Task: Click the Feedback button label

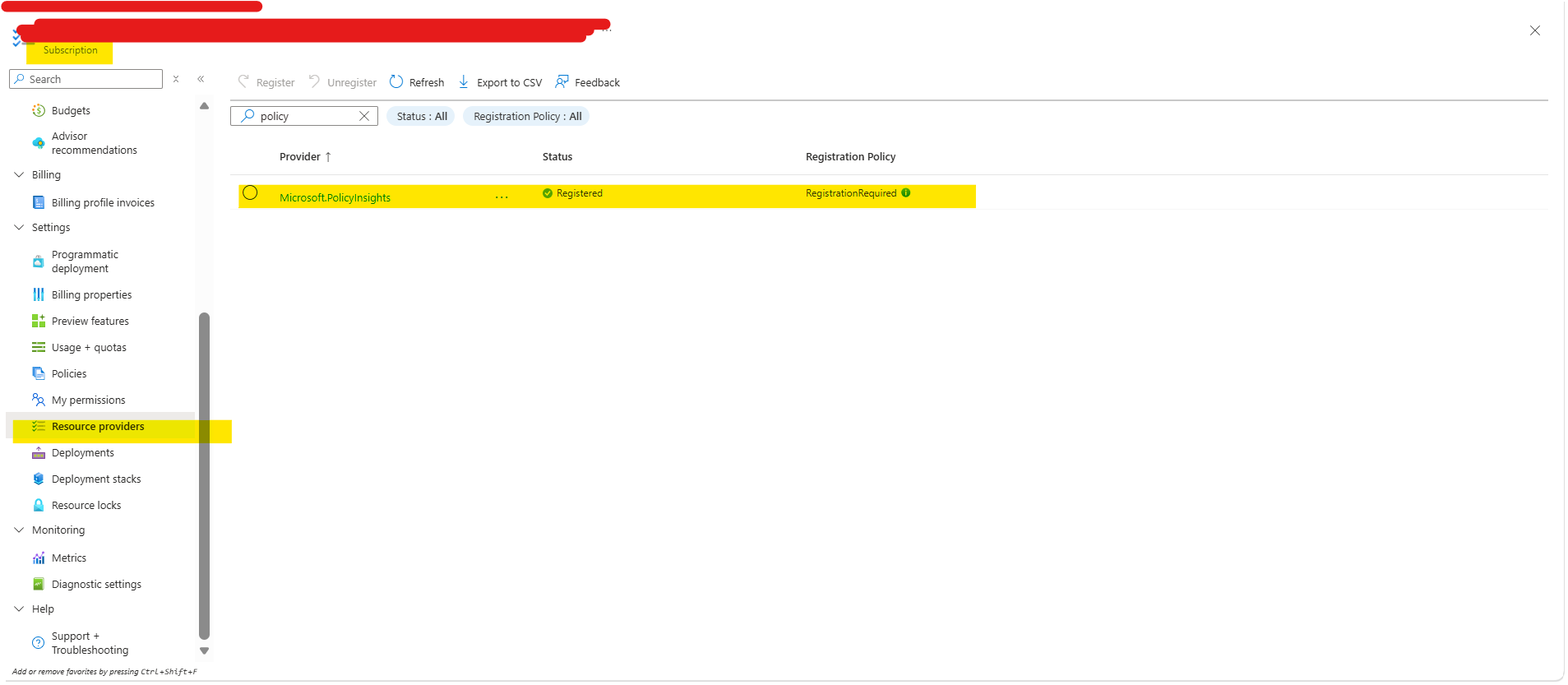Action: [598, 82]
